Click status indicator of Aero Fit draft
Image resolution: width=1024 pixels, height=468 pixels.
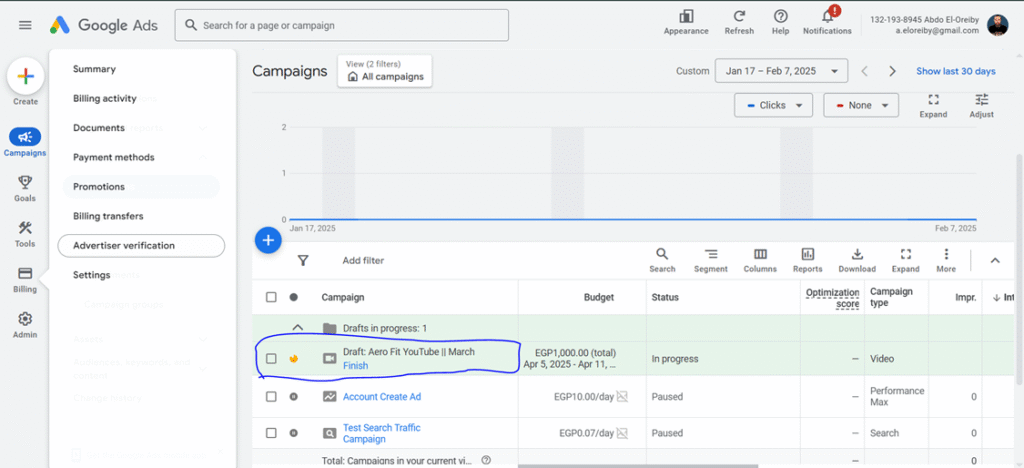click(294, 358)
